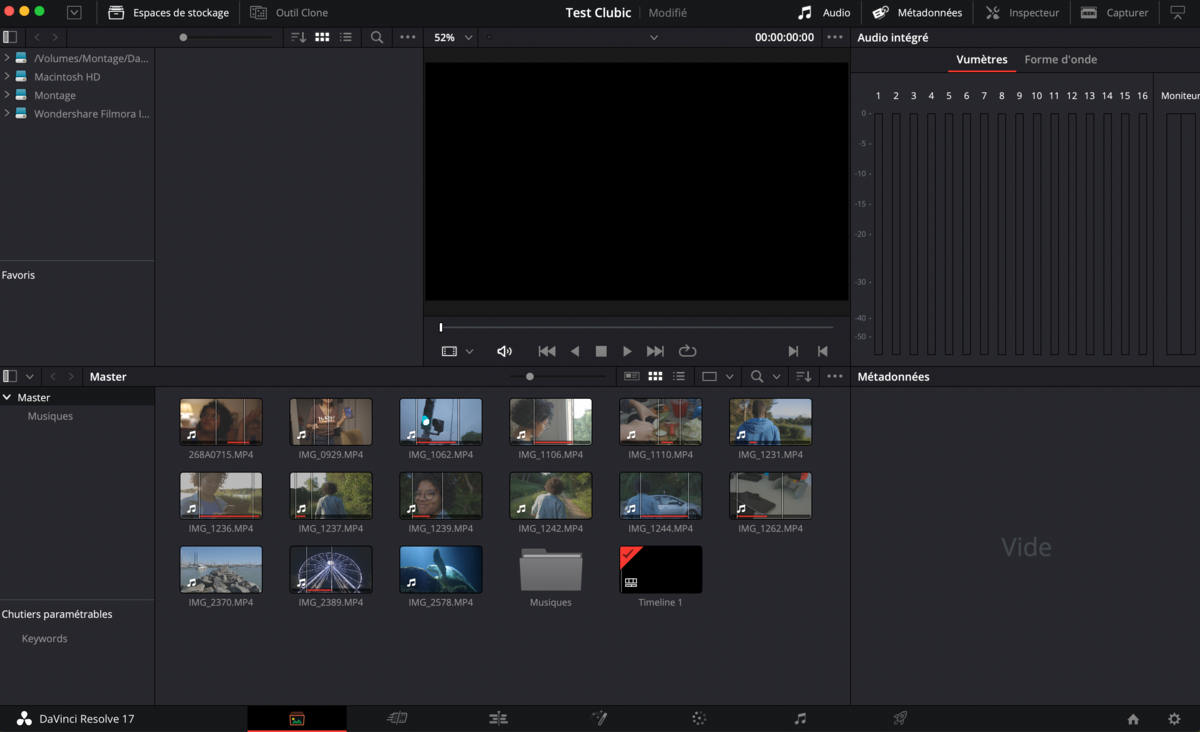This screenshot has height=732, width=1200.
Task: Open media storage sort options
Action: pos(298,37)
